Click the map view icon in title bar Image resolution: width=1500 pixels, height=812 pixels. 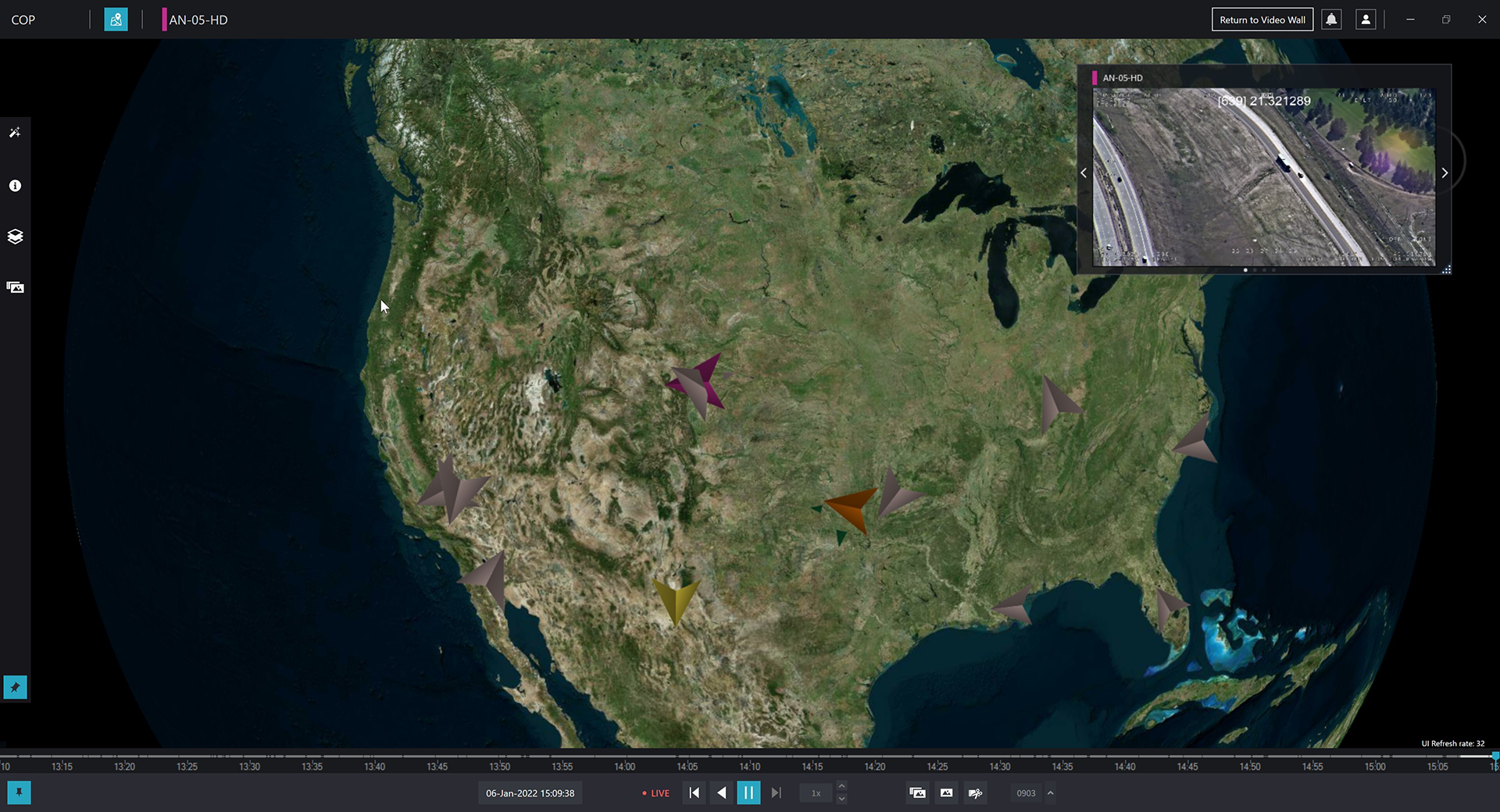(116, 20)
